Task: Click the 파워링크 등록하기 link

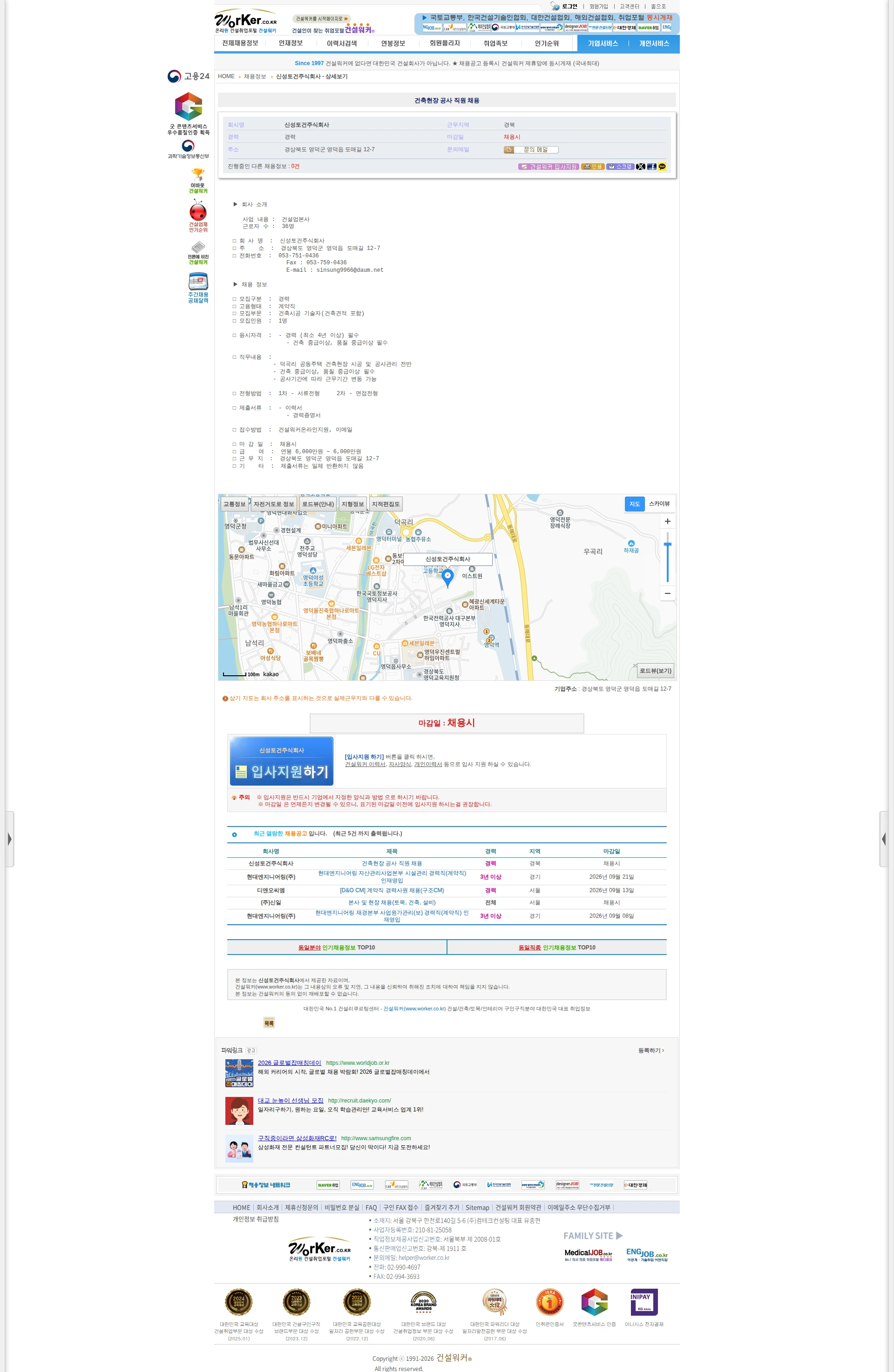Action: tap(651, 1050)
